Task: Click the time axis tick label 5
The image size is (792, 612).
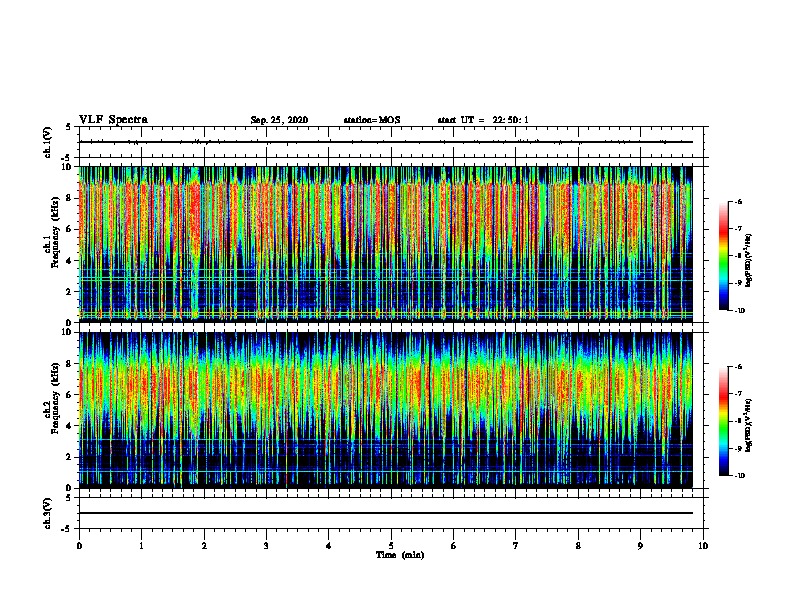Action: tap(391, 546)
